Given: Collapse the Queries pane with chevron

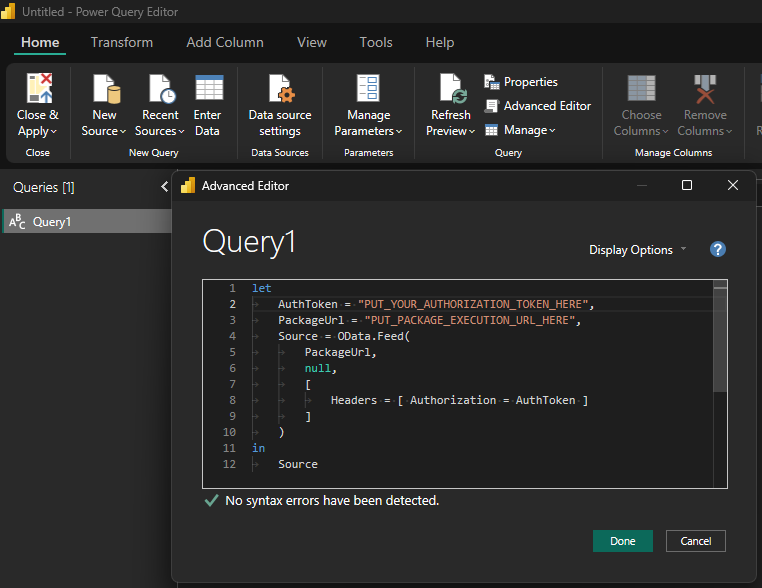Looking at the screenshot, I should [x=164, y=187].
